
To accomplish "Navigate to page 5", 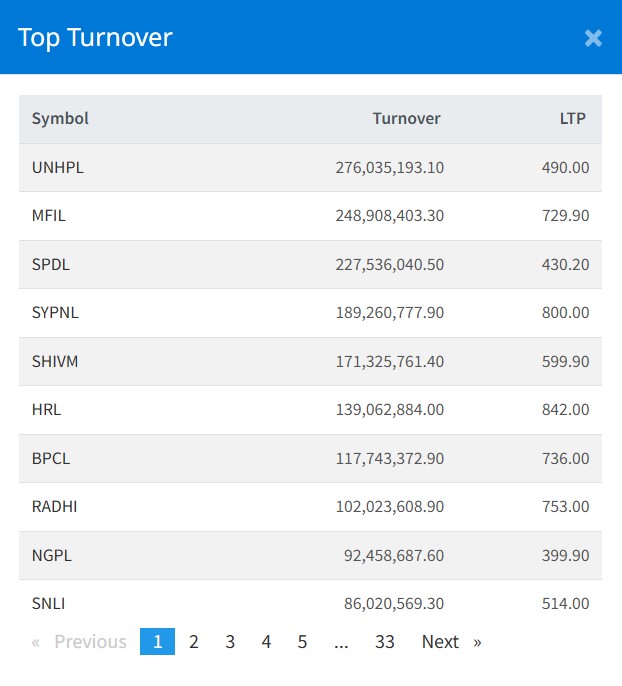I will coord(302,642).
